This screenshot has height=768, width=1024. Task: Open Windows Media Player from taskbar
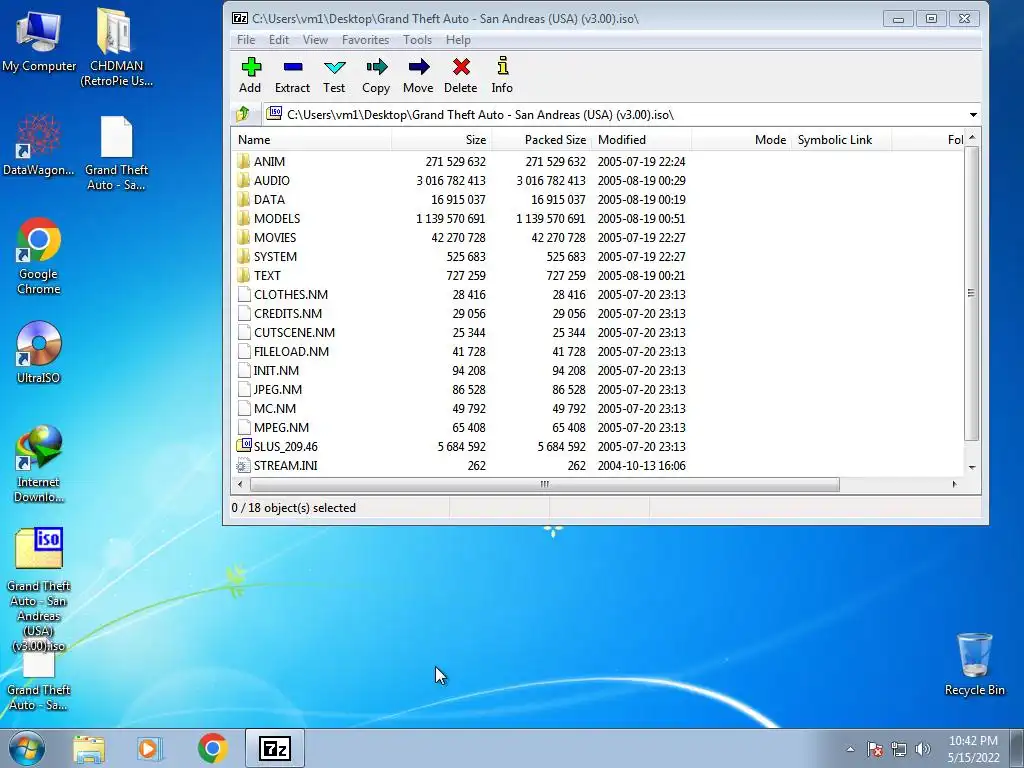tap(149, 749)
